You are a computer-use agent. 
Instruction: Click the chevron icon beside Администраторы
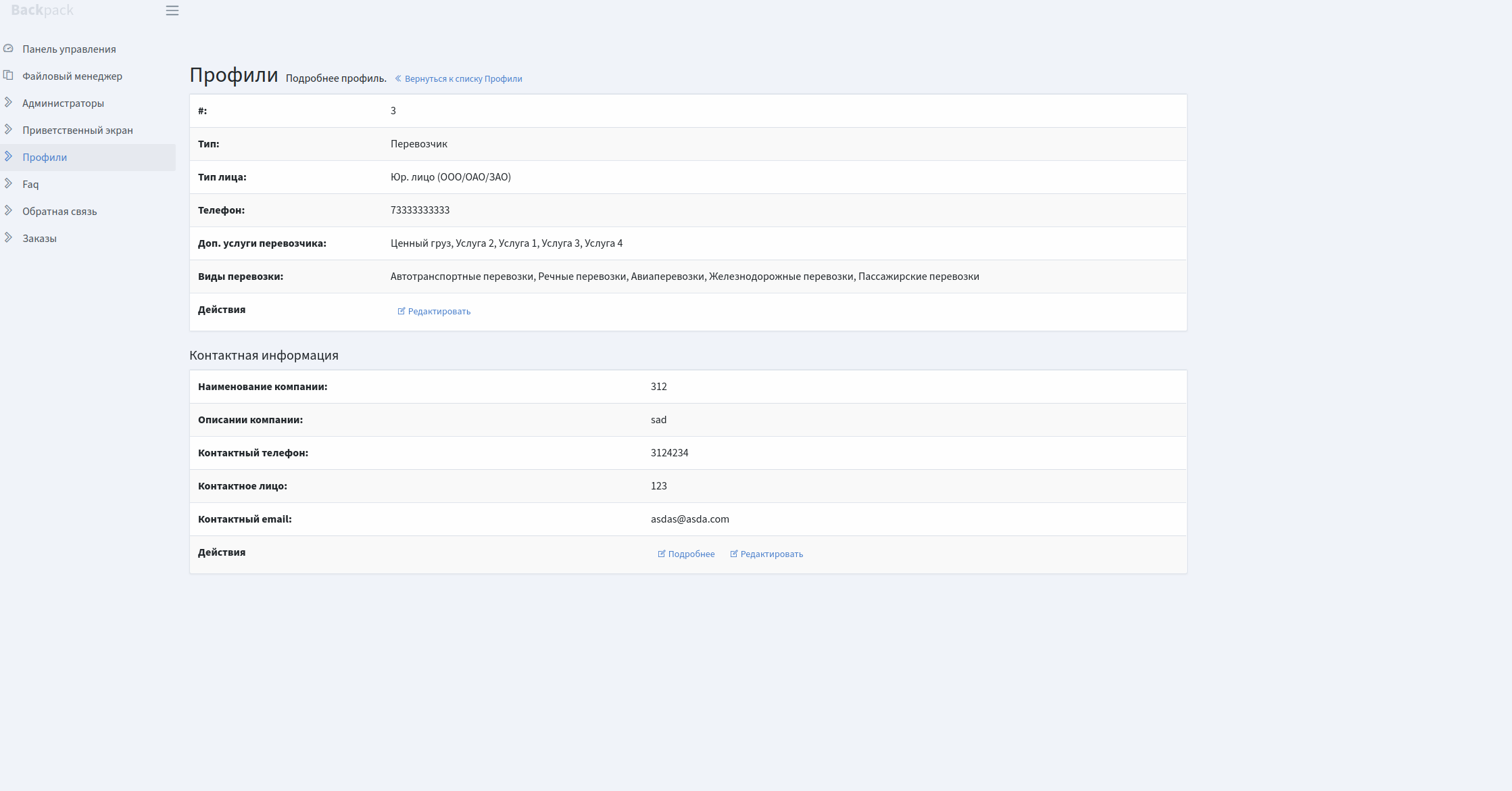(8, 103)
